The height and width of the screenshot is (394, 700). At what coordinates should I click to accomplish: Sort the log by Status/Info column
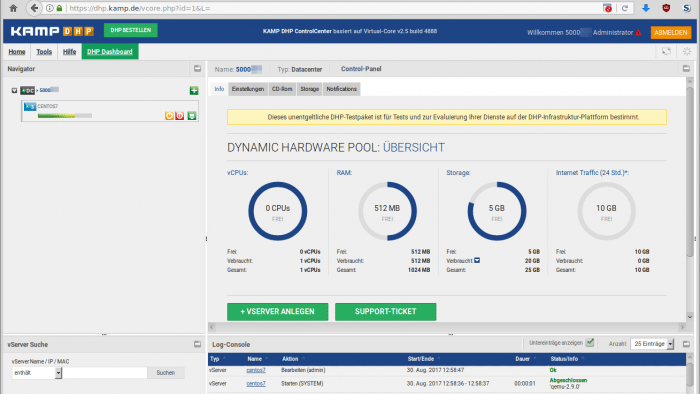pyautogui.click(x=564, y=359)
